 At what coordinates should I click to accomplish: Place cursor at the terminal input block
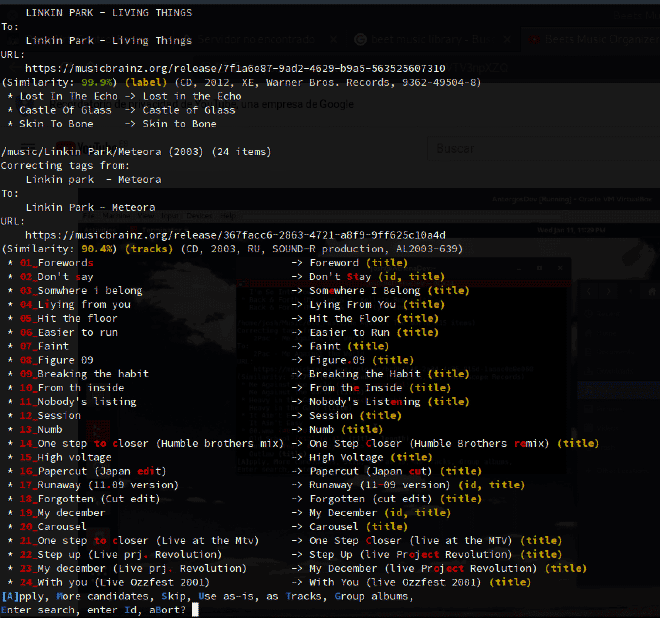point(195,610)
